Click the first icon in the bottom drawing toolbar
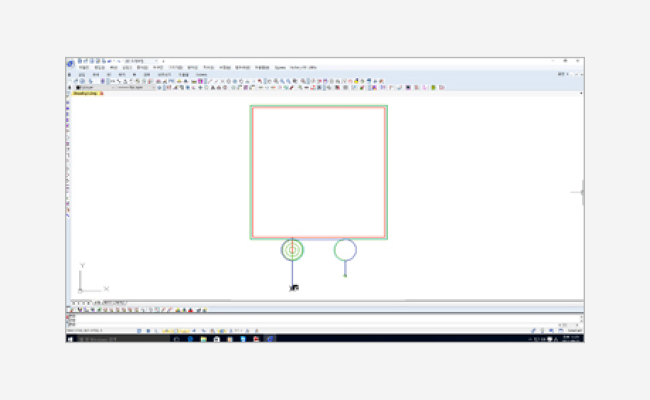 tap(71, 309)
